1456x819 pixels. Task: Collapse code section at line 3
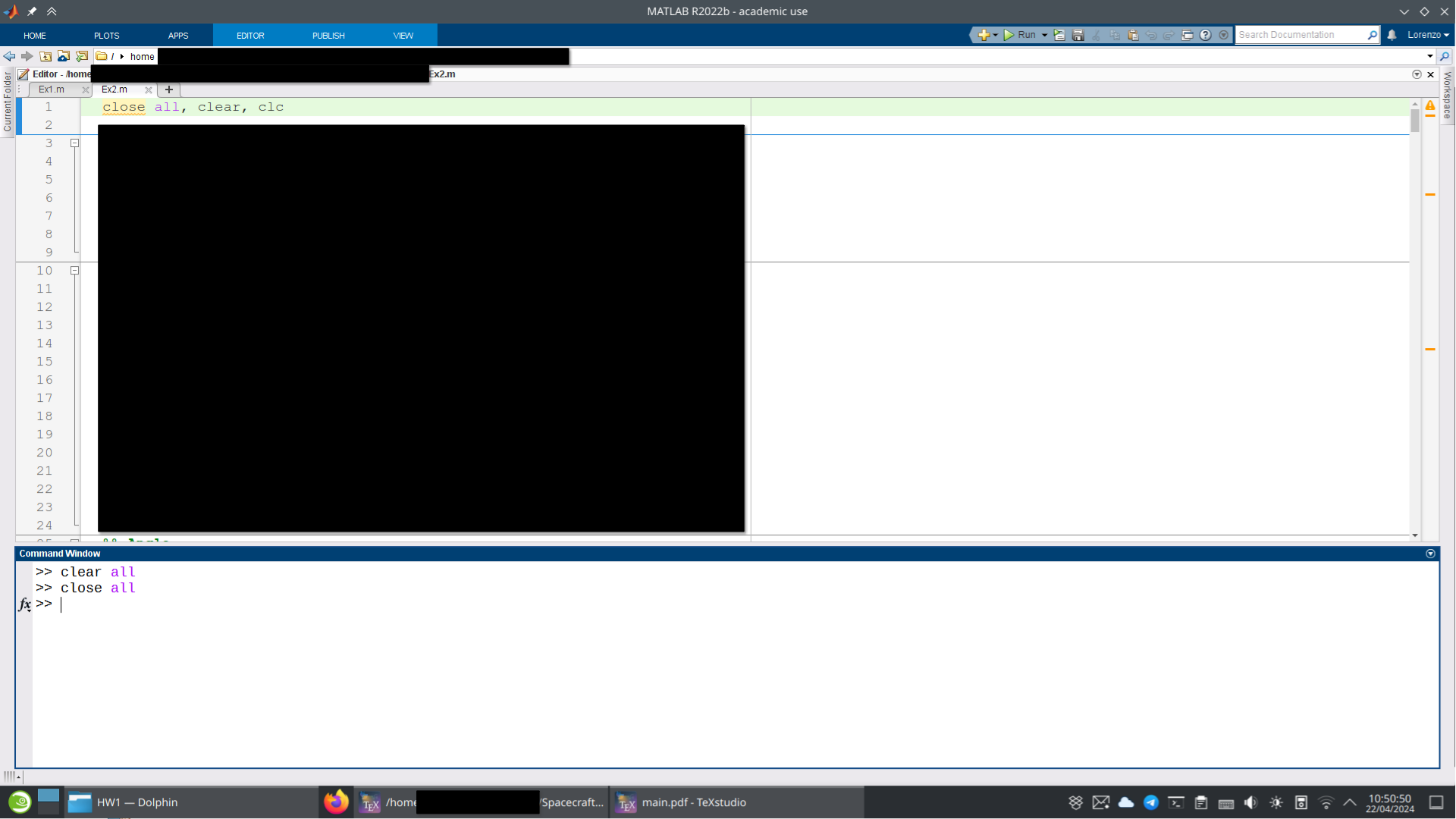click(74, 143)
